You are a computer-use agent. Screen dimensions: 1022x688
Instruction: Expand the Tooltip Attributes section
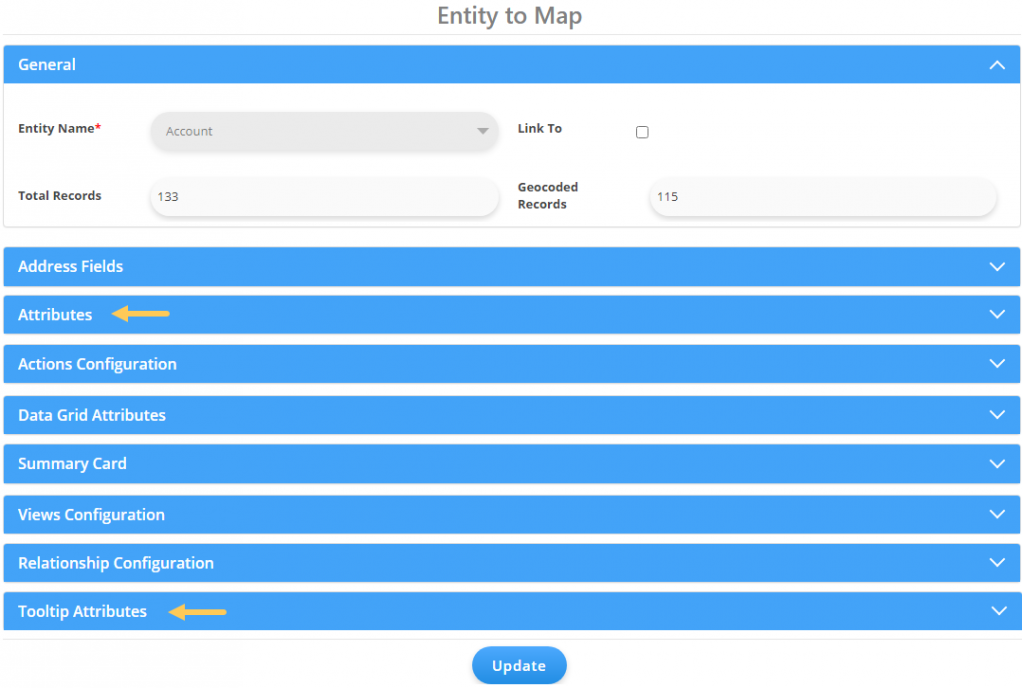tap(997, 611)
